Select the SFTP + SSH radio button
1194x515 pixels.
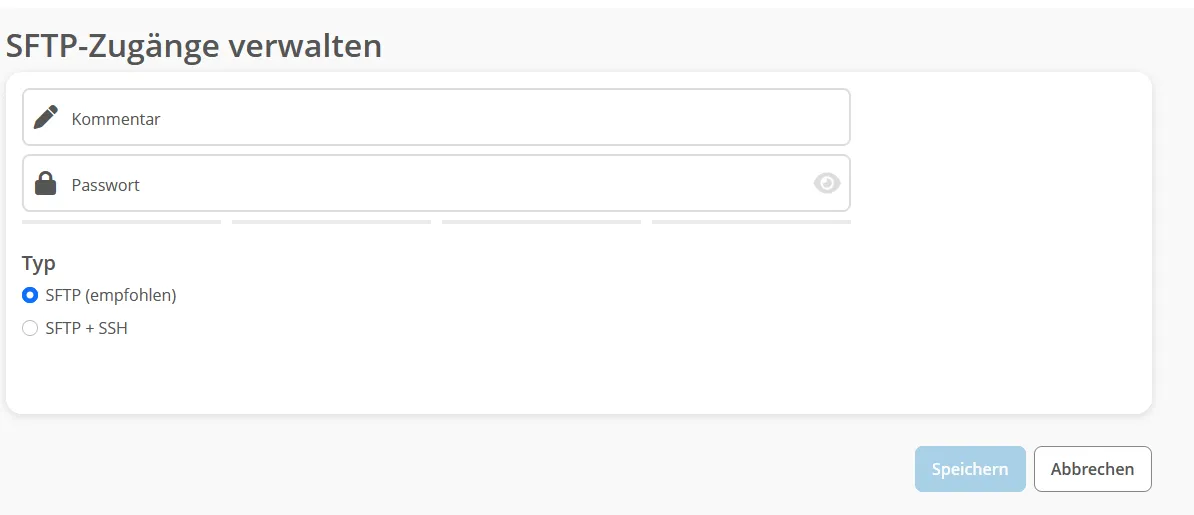[30, 328]
